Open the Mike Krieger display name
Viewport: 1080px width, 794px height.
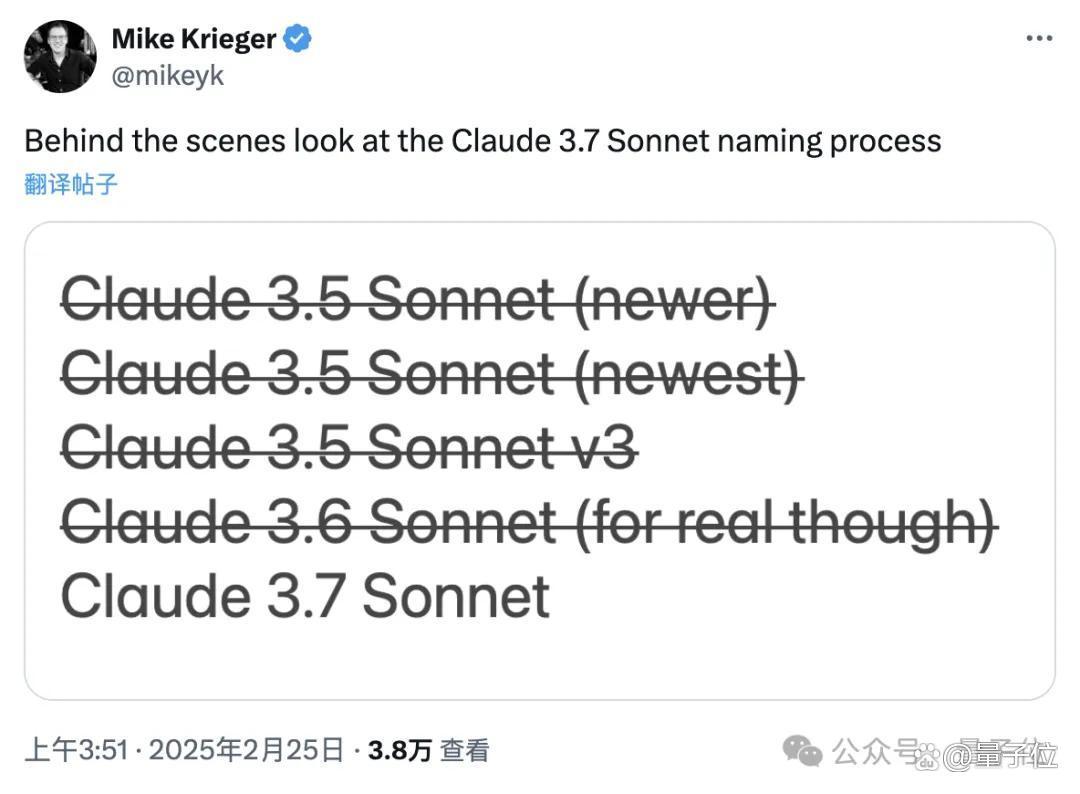point(193,40)
